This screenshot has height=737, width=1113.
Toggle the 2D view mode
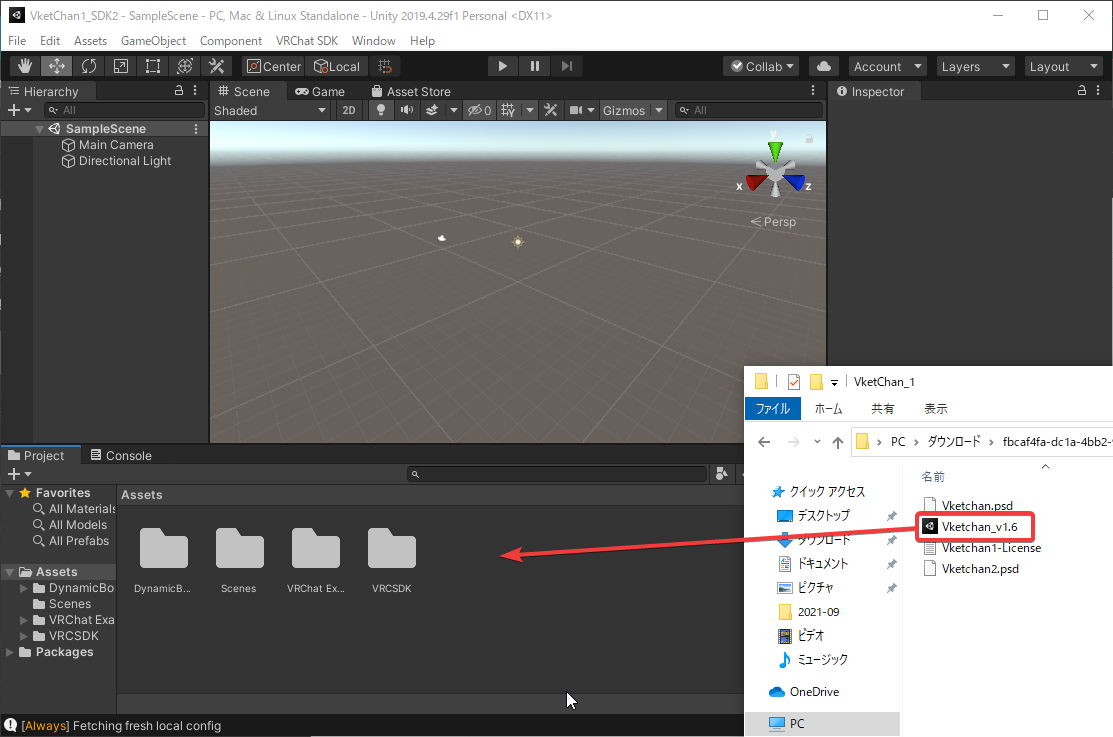point(348,110)
